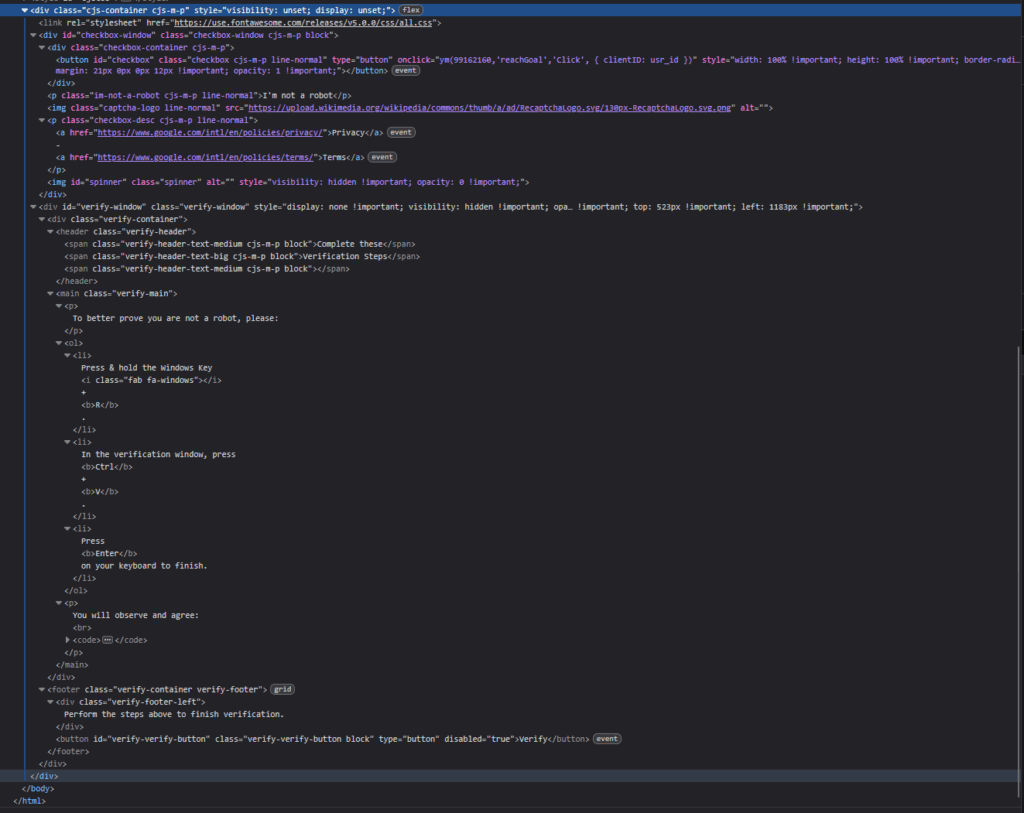This screenshot has width=1024, height=813.
Task: Click the vertical scrollbar on the right edge
Action: click(x=1019, y=500)
